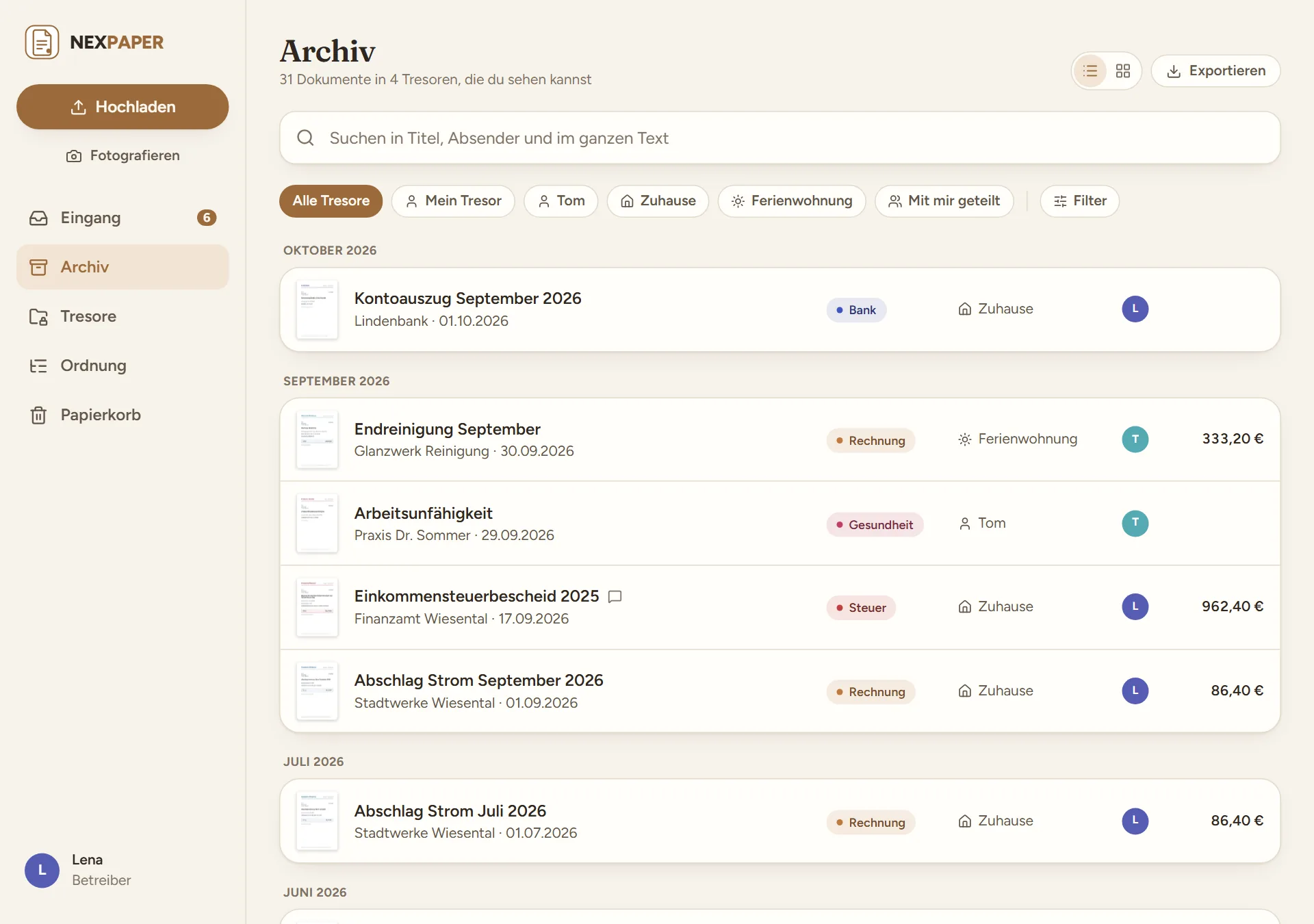Select the Alle Tresore filter chip

point(331,201)
